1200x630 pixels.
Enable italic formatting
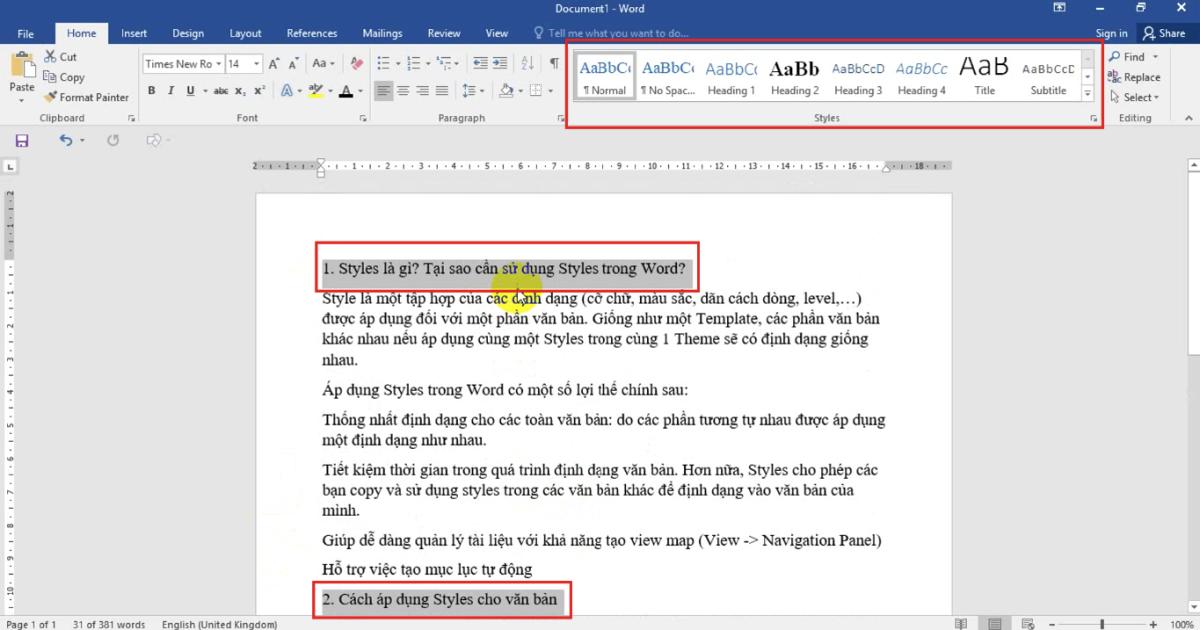(x=170, y=90)
